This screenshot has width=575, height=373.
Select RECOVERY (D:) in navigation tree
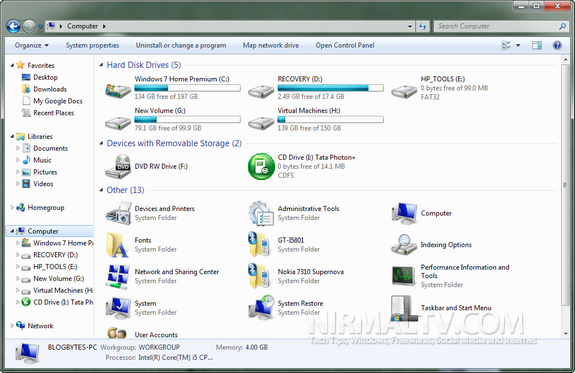pos(55,255)
